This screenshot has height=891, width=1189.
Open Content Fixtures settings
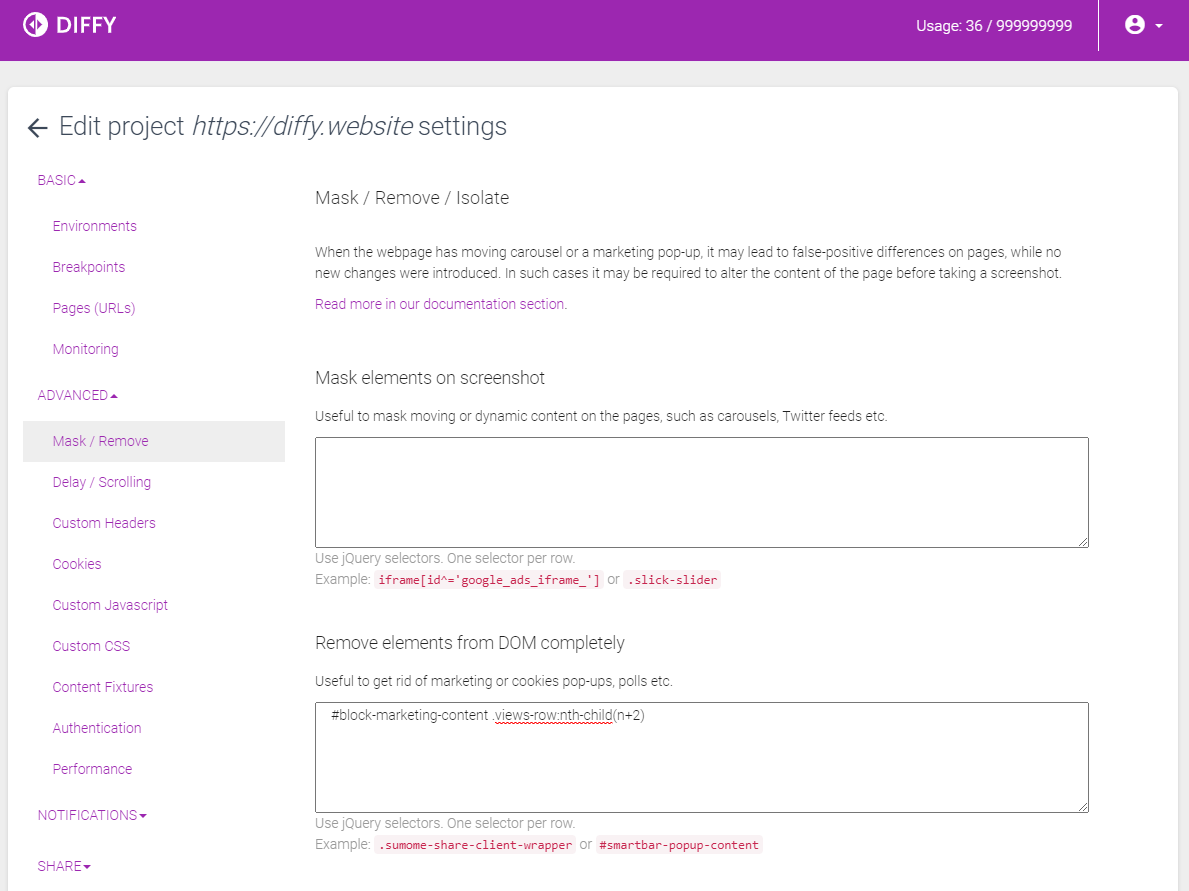click(102, 687)
